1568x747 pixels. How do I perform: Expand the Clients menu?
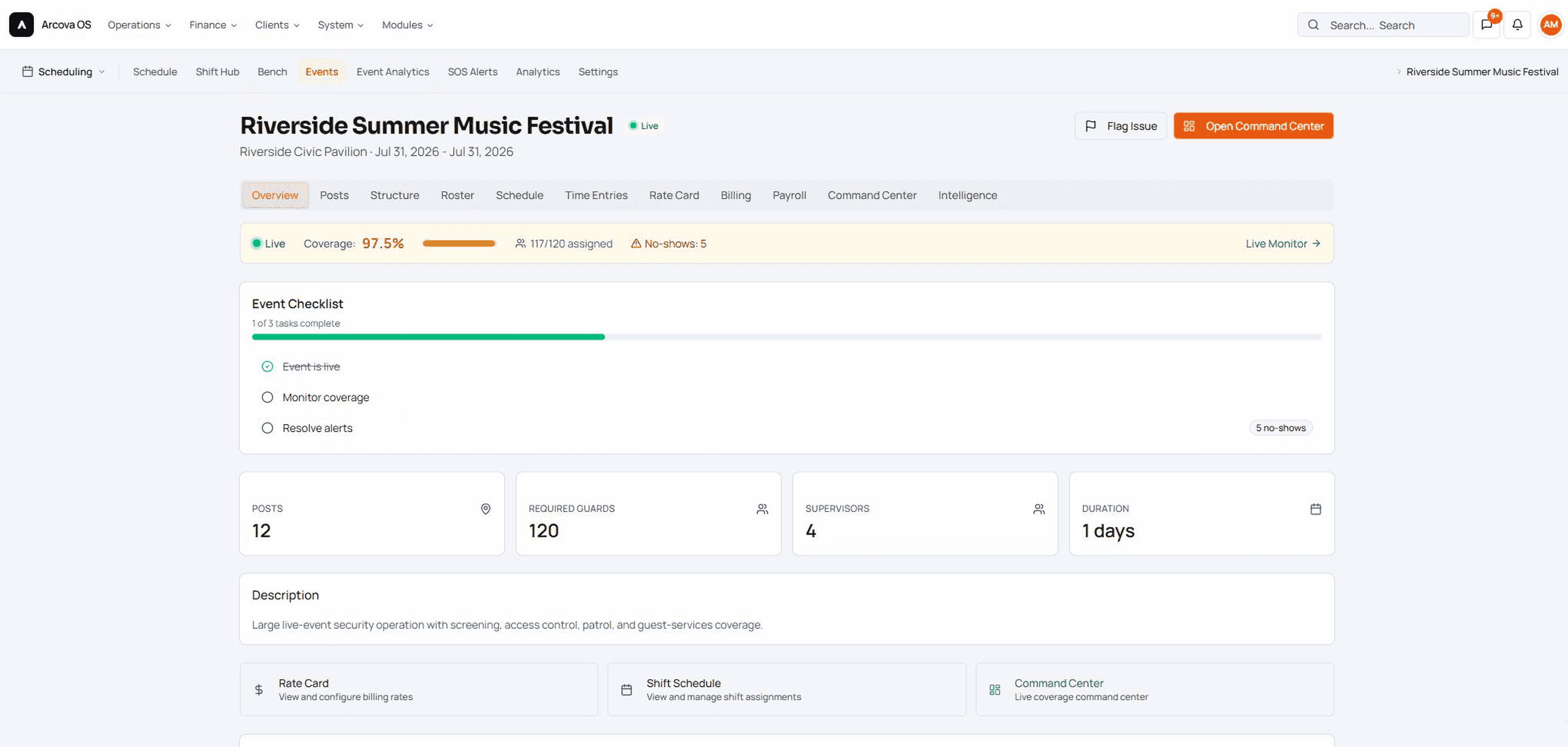pyautogui.click(x=277, y=25)
